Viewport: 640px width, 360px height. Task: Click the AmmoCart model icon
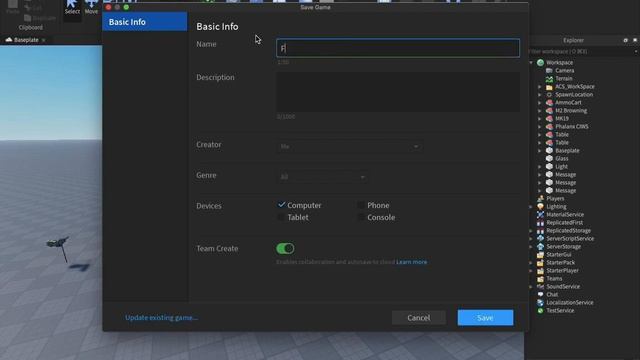coord(549,102)
